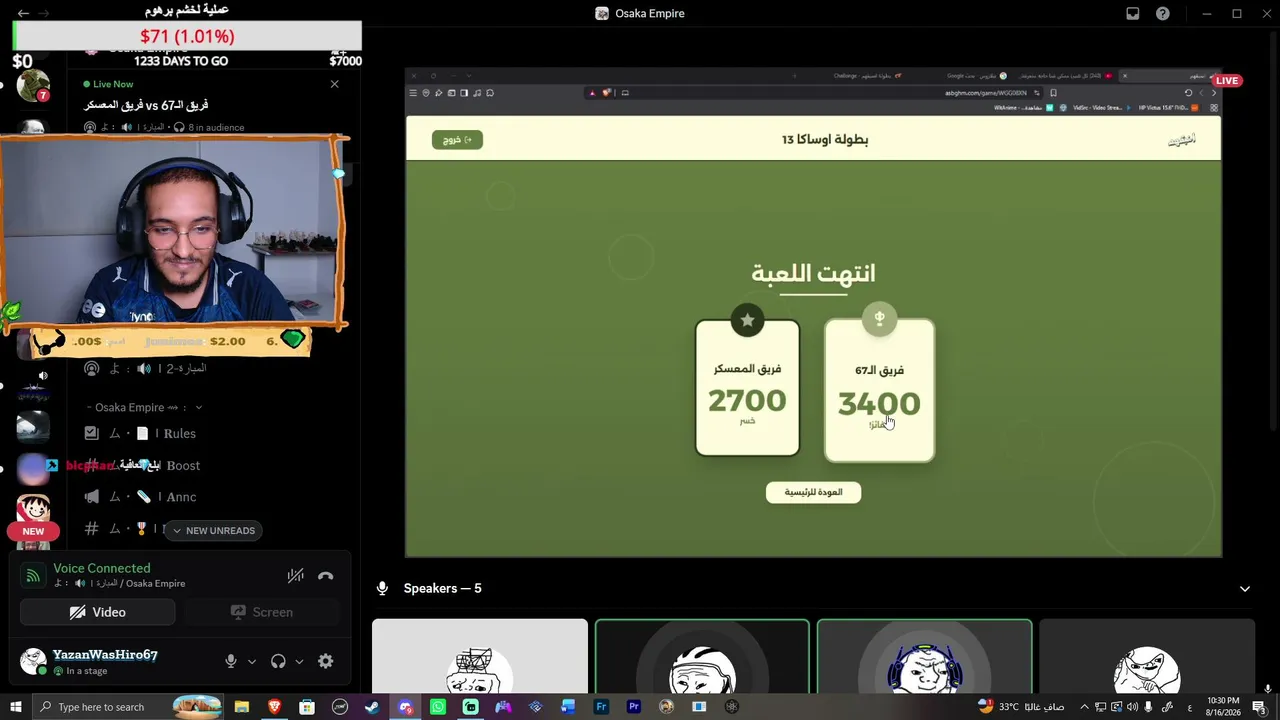Deafen with the headphones icon
The height and width of the screenshot is (720, 1280).
278,661
